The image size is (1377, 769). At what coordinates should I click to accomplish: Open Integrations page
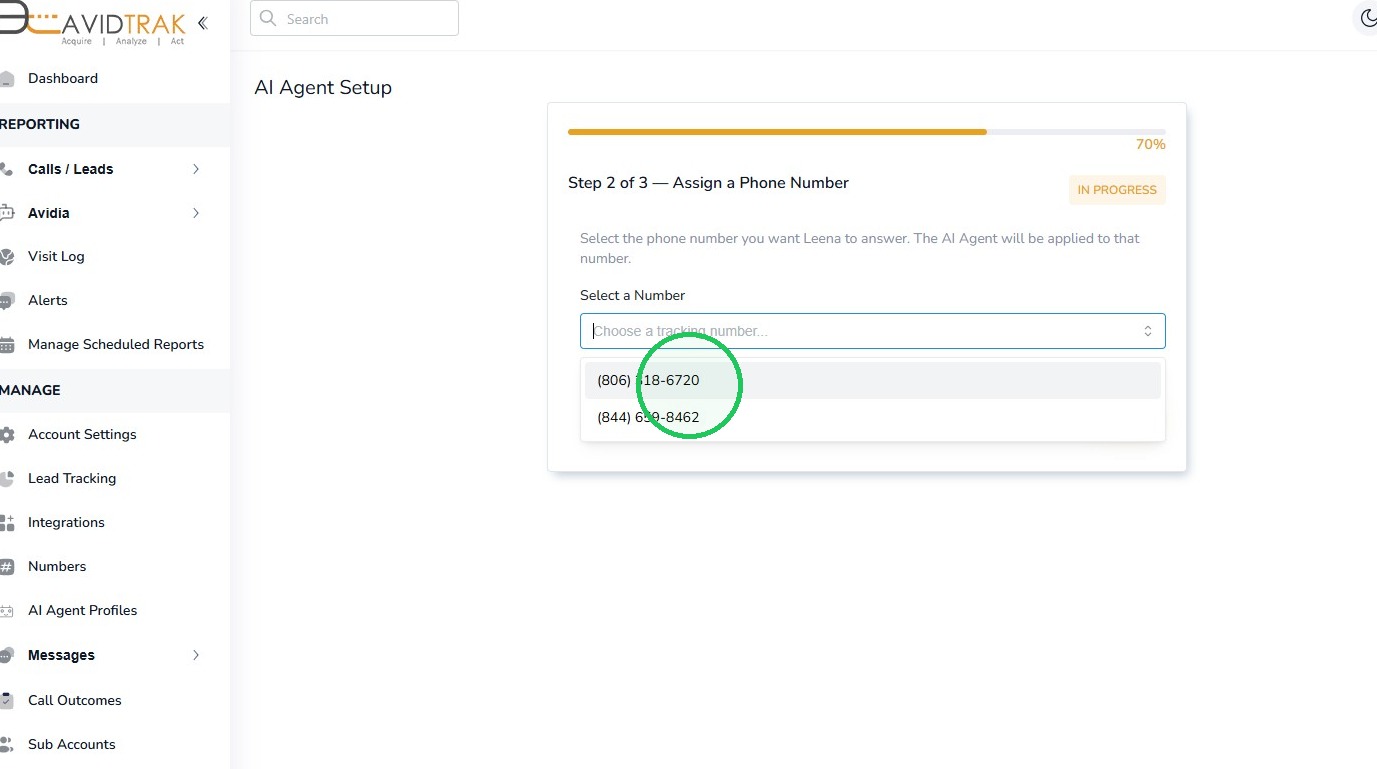click(66, 522)
